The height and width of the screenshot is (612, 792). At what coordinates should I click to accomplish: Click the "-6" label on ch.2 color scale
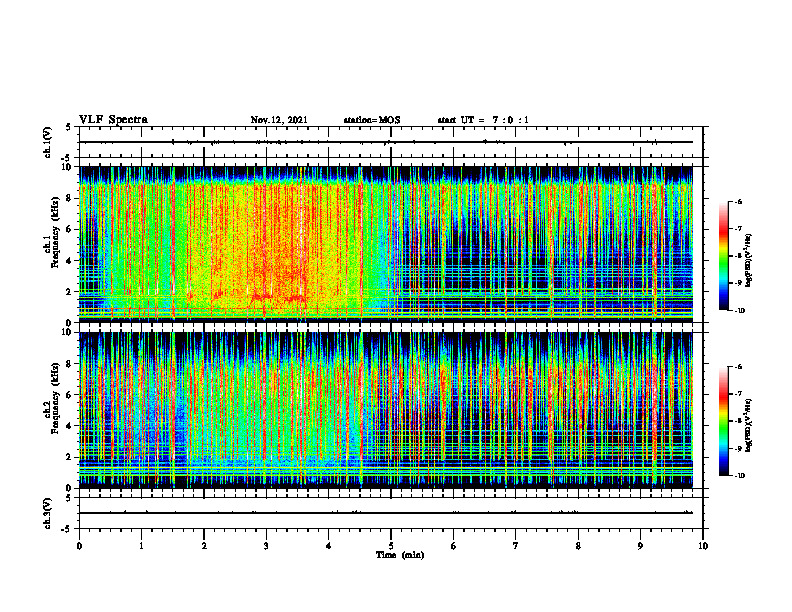738,367
